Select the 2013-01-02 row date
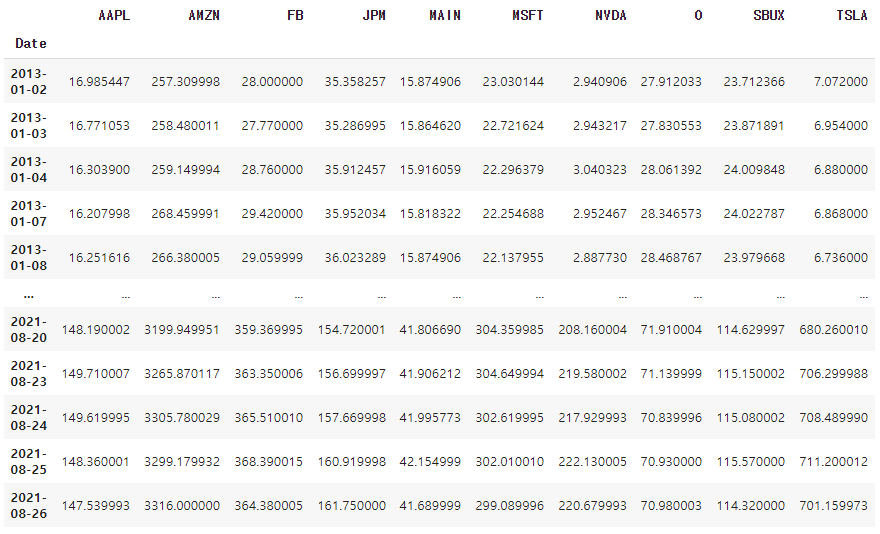 click(x=29, y=81)
